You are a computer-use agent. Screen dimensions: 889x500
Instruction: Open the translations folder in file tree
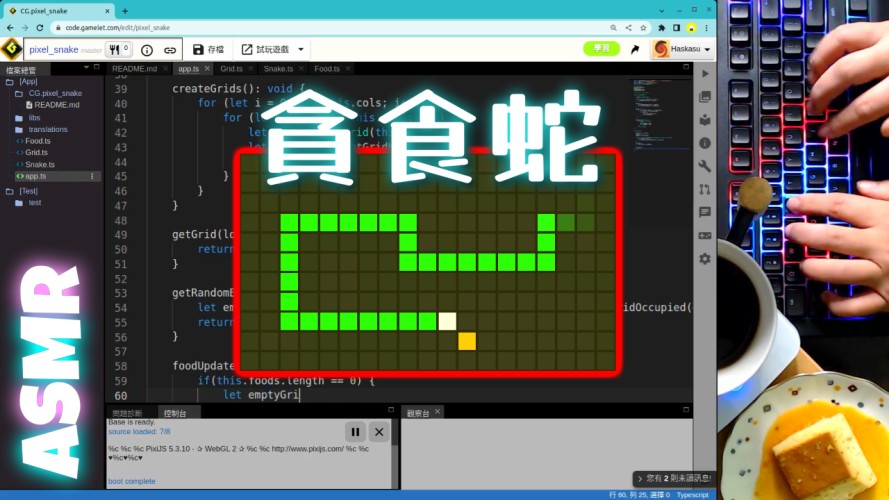48,129
